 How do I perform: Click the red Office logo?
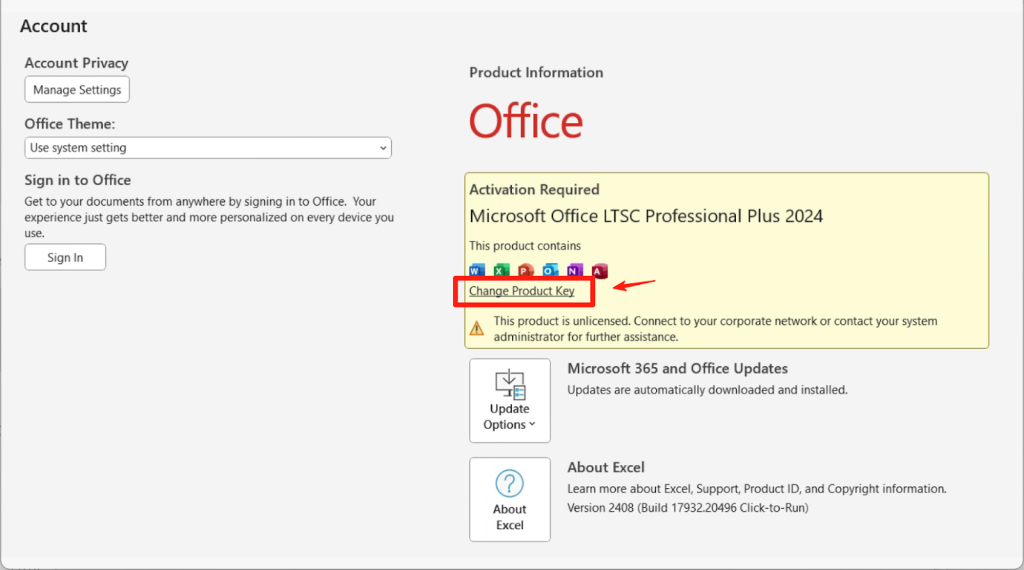point(526,122)
